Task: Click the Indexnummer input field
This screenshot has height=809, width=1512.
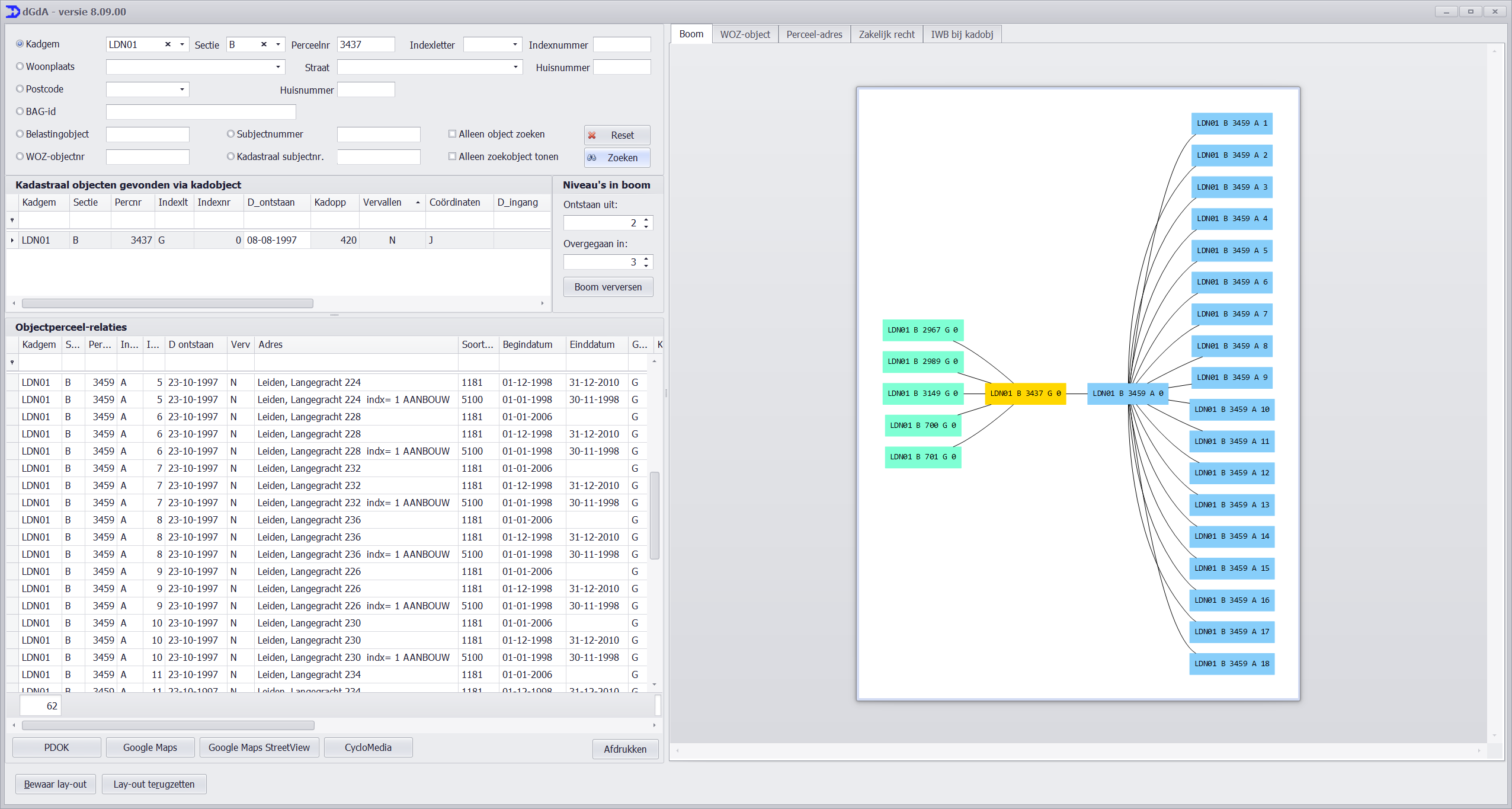Action: pos(622,44)
